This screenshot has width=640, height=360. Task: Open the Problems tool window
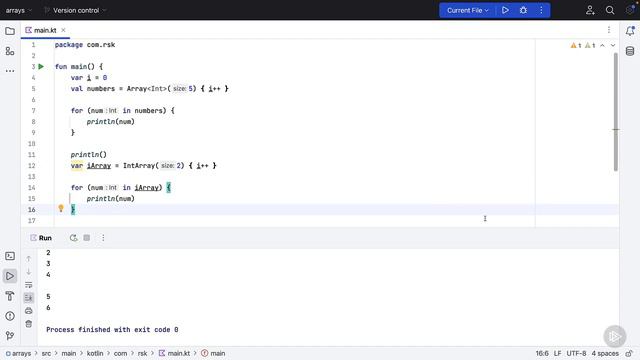coord(10,316)
